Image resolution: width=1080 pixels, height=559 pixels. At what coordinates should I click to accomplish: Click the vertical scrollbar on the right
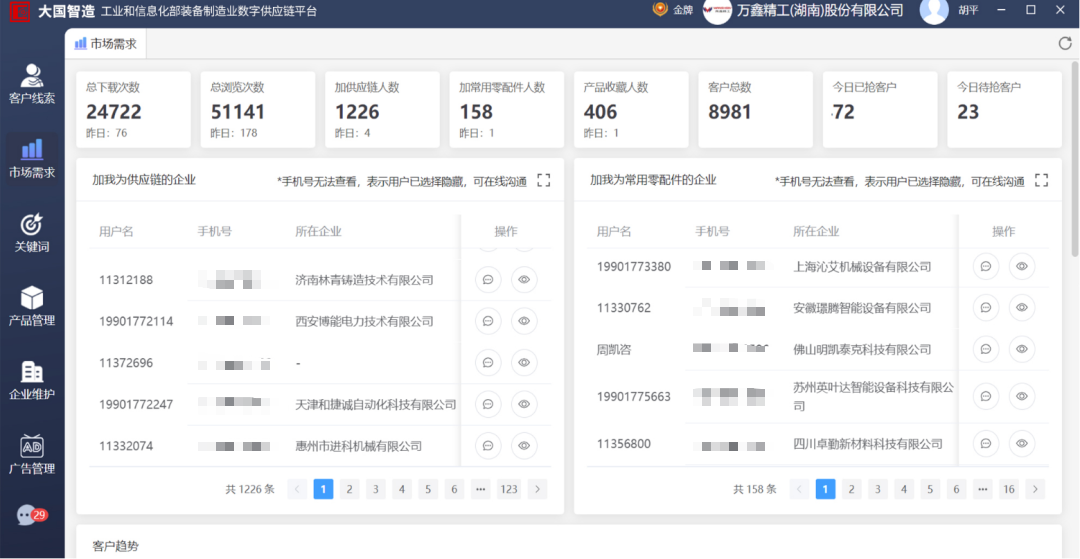[1075, 200]
